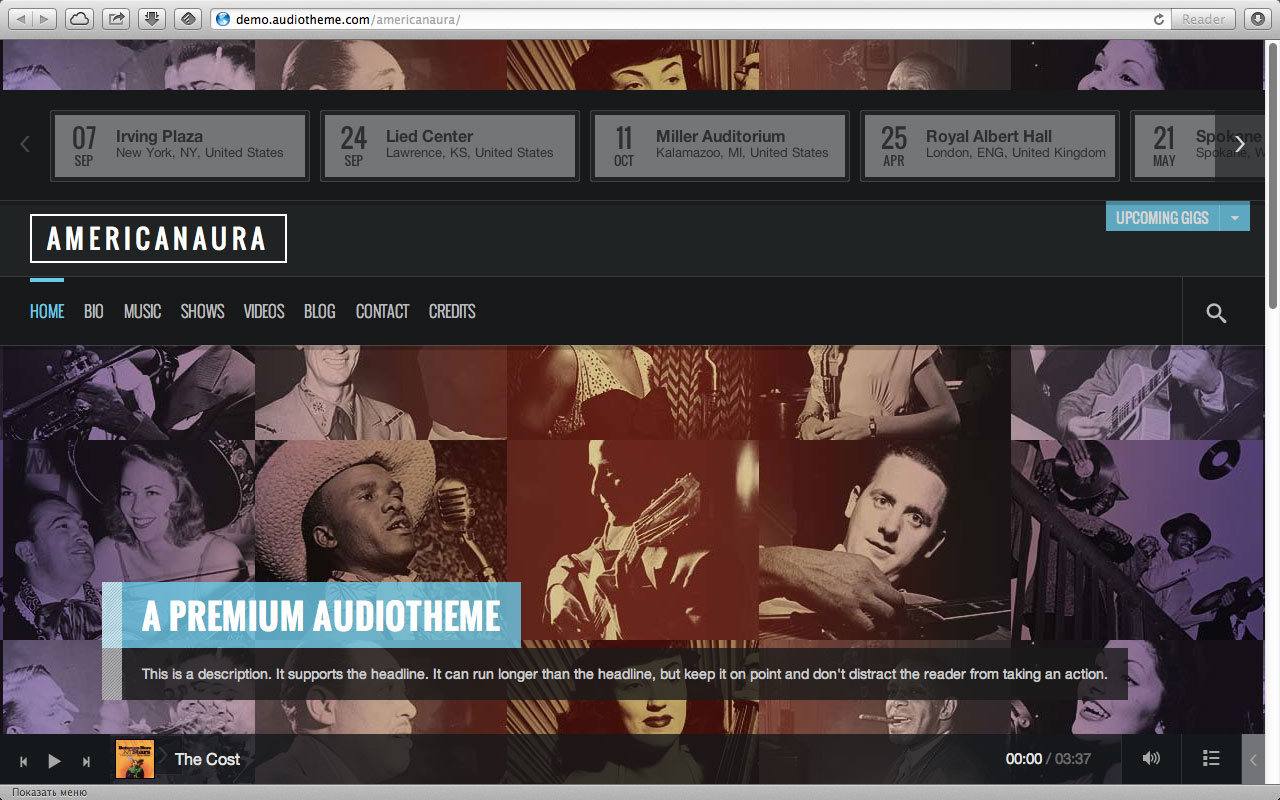
Task: Reload the page with refresh icon
Action: 1159,19
